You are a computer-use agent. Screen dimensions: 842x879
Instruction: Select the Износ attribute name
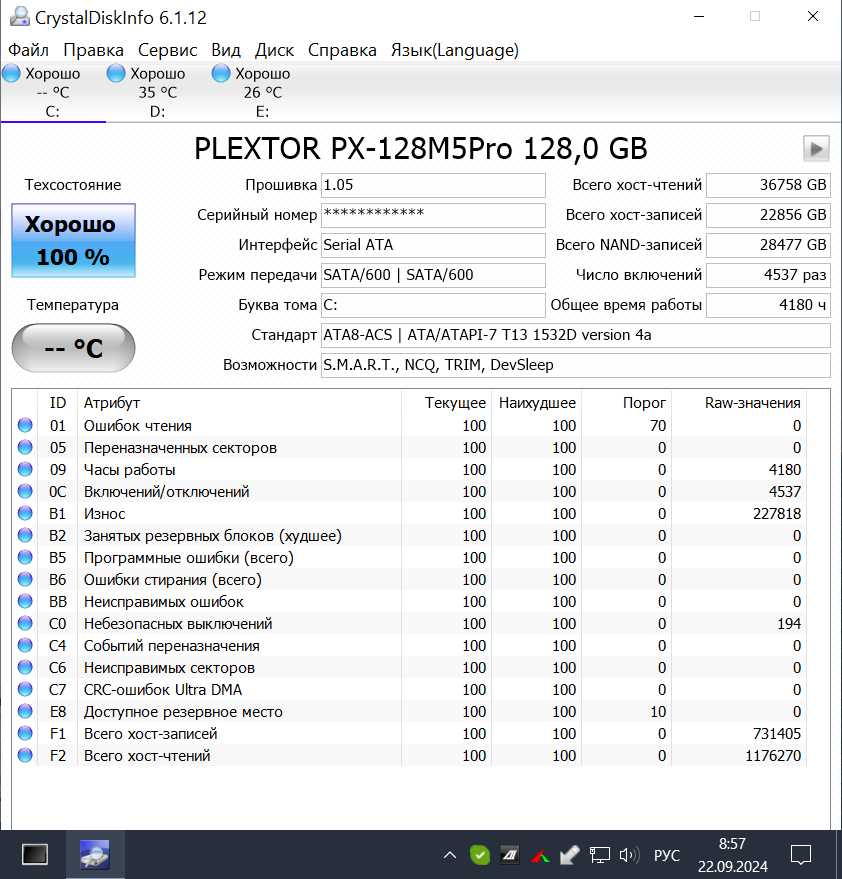[104, 513]
